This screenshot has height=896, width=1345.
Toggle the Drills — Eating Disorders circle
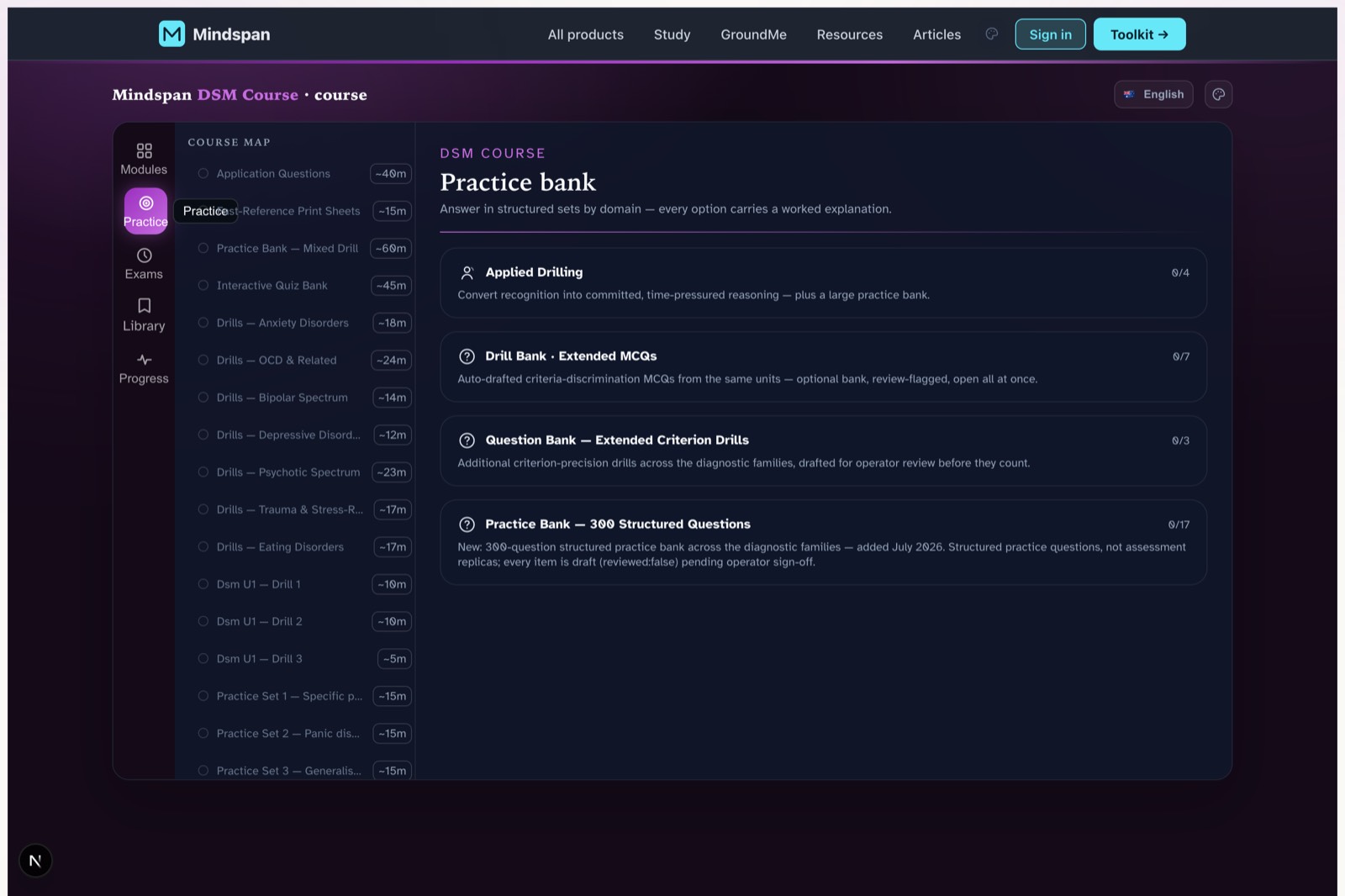tap(203, 546)
